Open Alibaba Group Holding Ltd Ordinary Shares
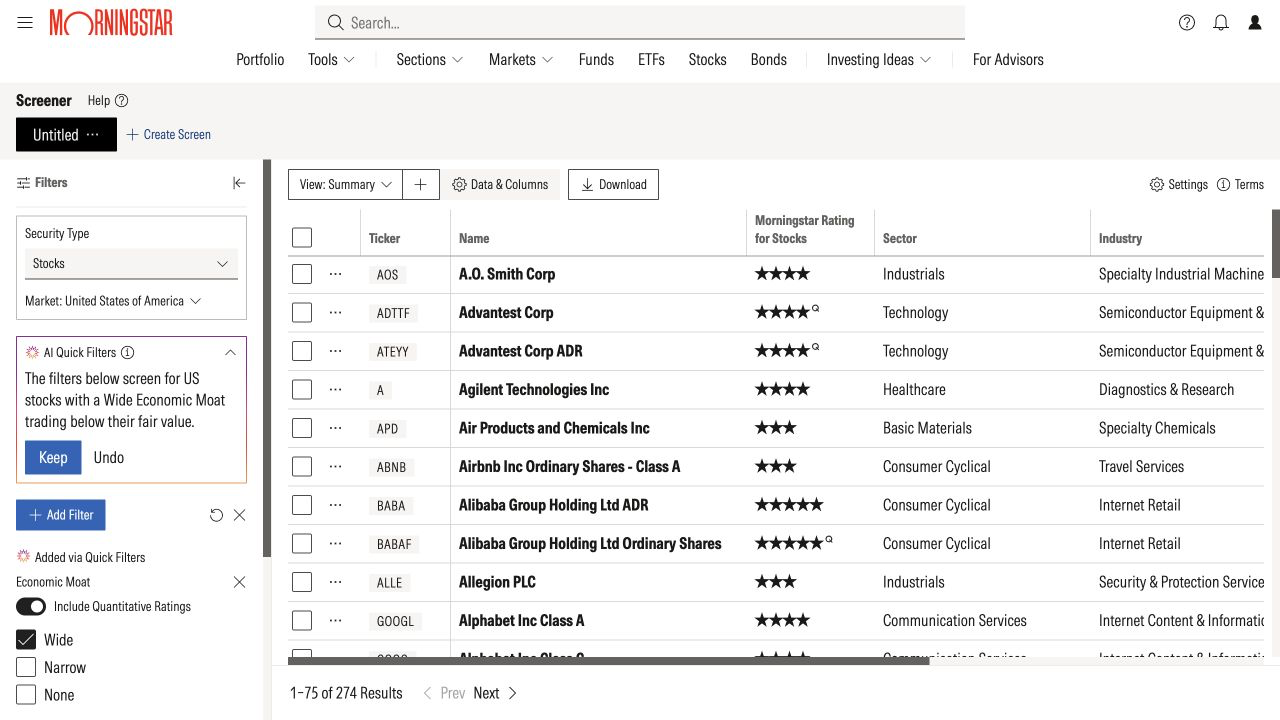This screenshot has width=1280, height=720. coord(590,544)
